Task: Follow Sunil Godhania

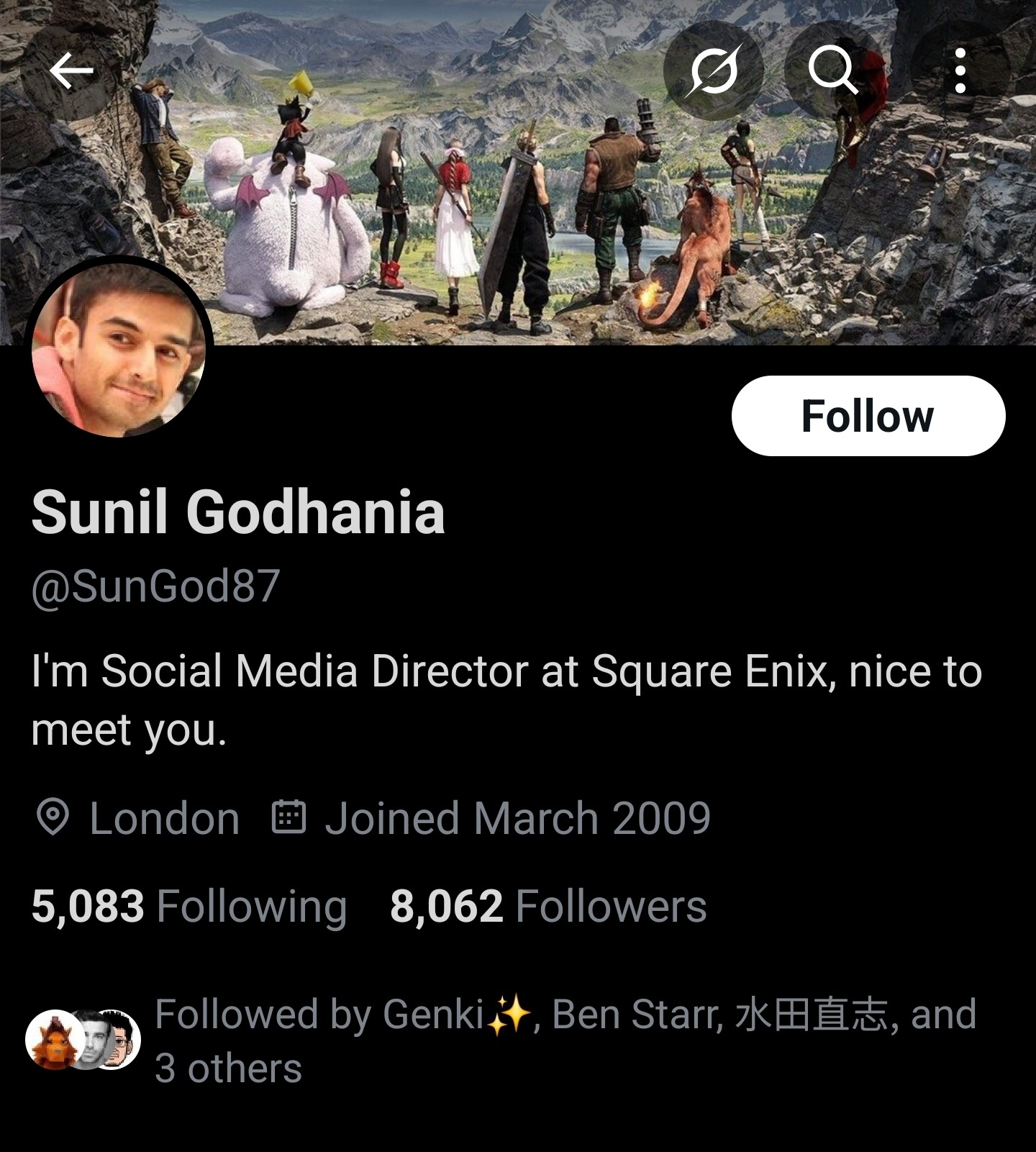Action: 868,416
